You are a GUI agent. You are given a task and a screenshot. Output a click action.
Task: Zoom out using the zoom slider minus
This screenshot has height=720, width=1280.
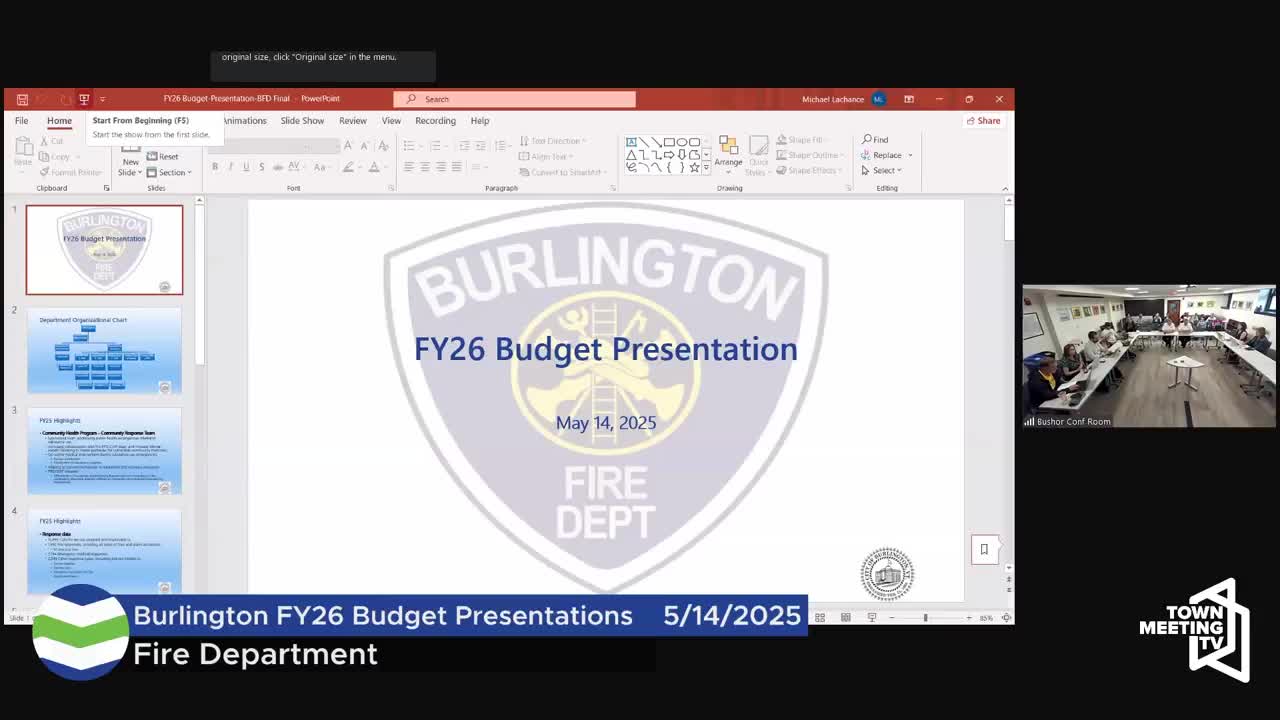[890, 617]
